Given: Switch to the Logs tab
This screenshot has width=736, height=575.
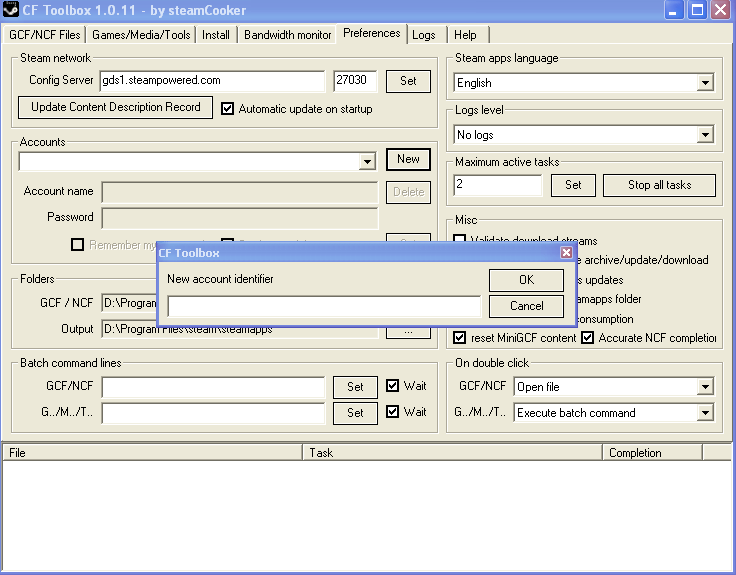Looking at the screenshot, I should (423, 35).
